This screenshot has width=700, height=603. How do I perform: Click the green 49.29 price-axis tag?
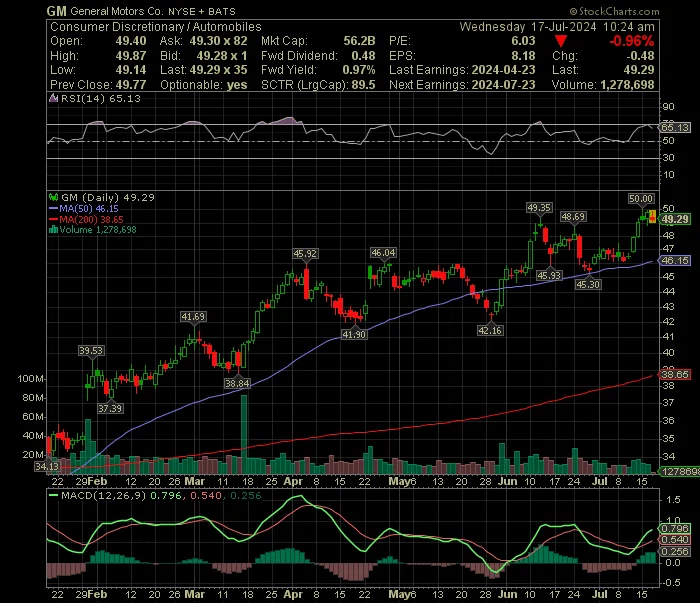coord(675,219)
